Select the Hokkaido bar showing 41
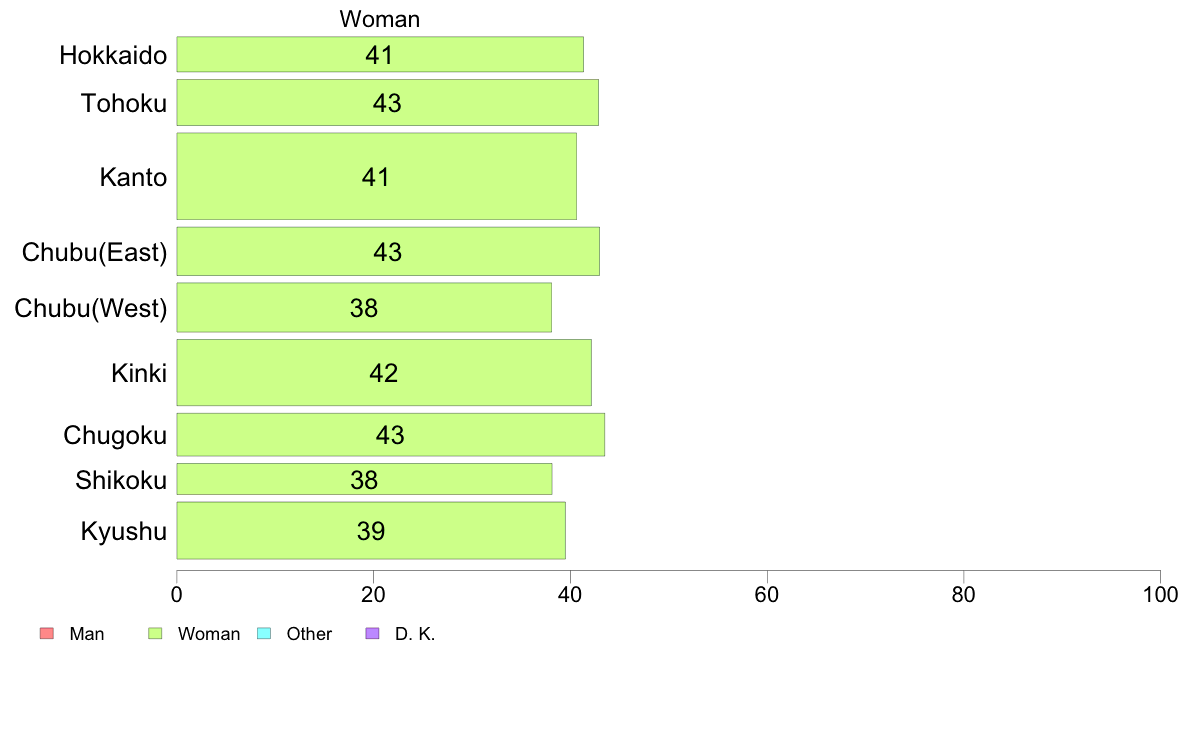The height and width of the screenshot is (736, 1188). [x=380, y=55]
